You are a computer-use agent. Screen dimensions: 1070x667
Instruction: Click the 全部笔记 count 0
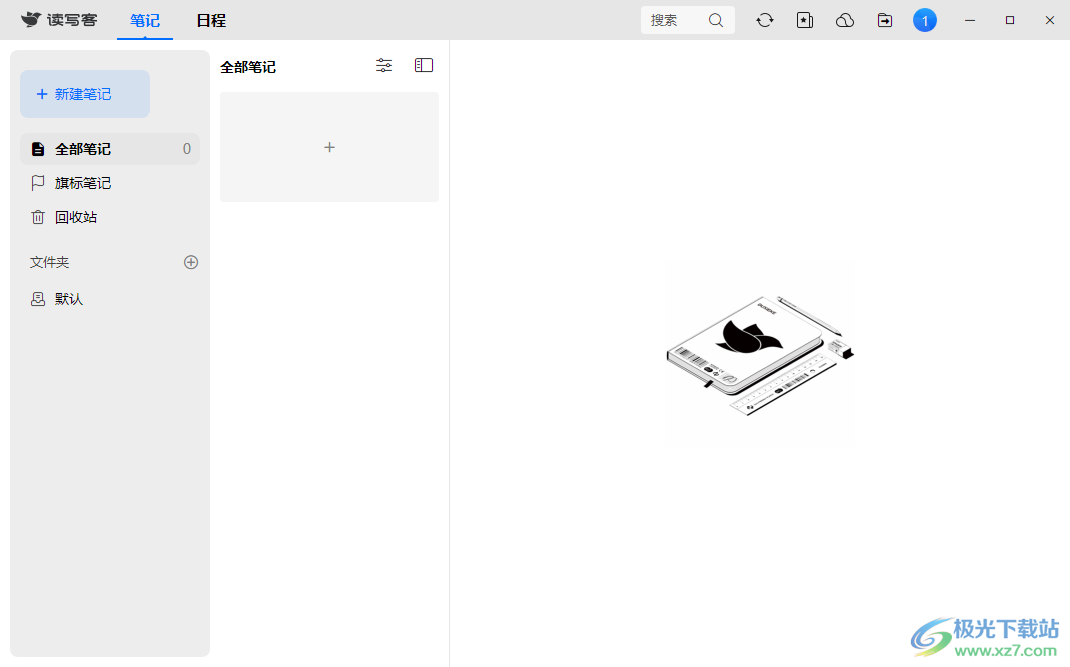[186, 149]
